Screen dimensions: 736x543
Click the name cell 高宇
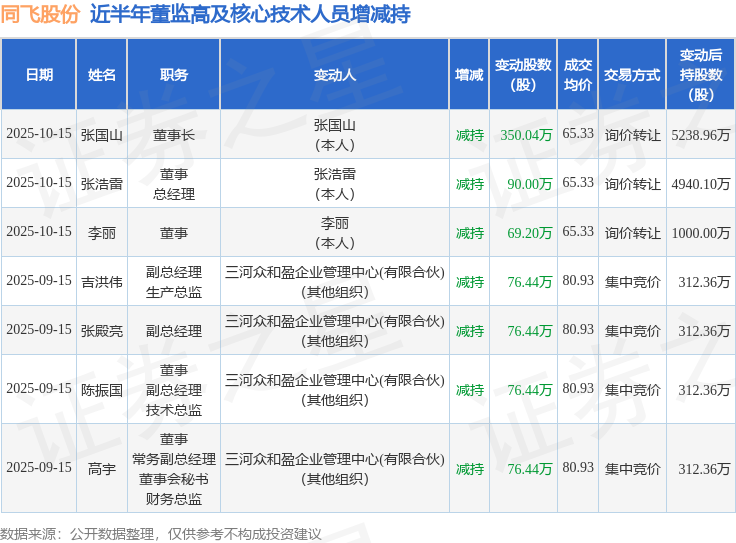[x=102, y=469]
